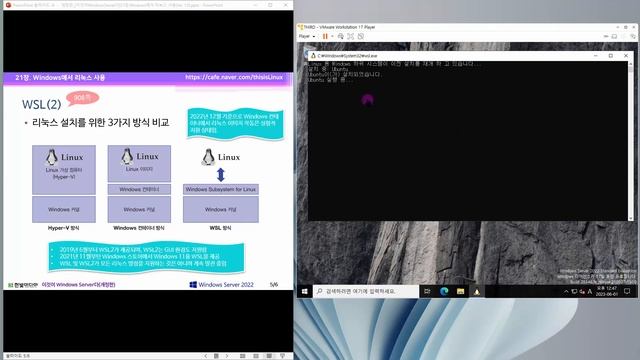Toggle Unity mode in VMware toolbar

pos(360,36)
